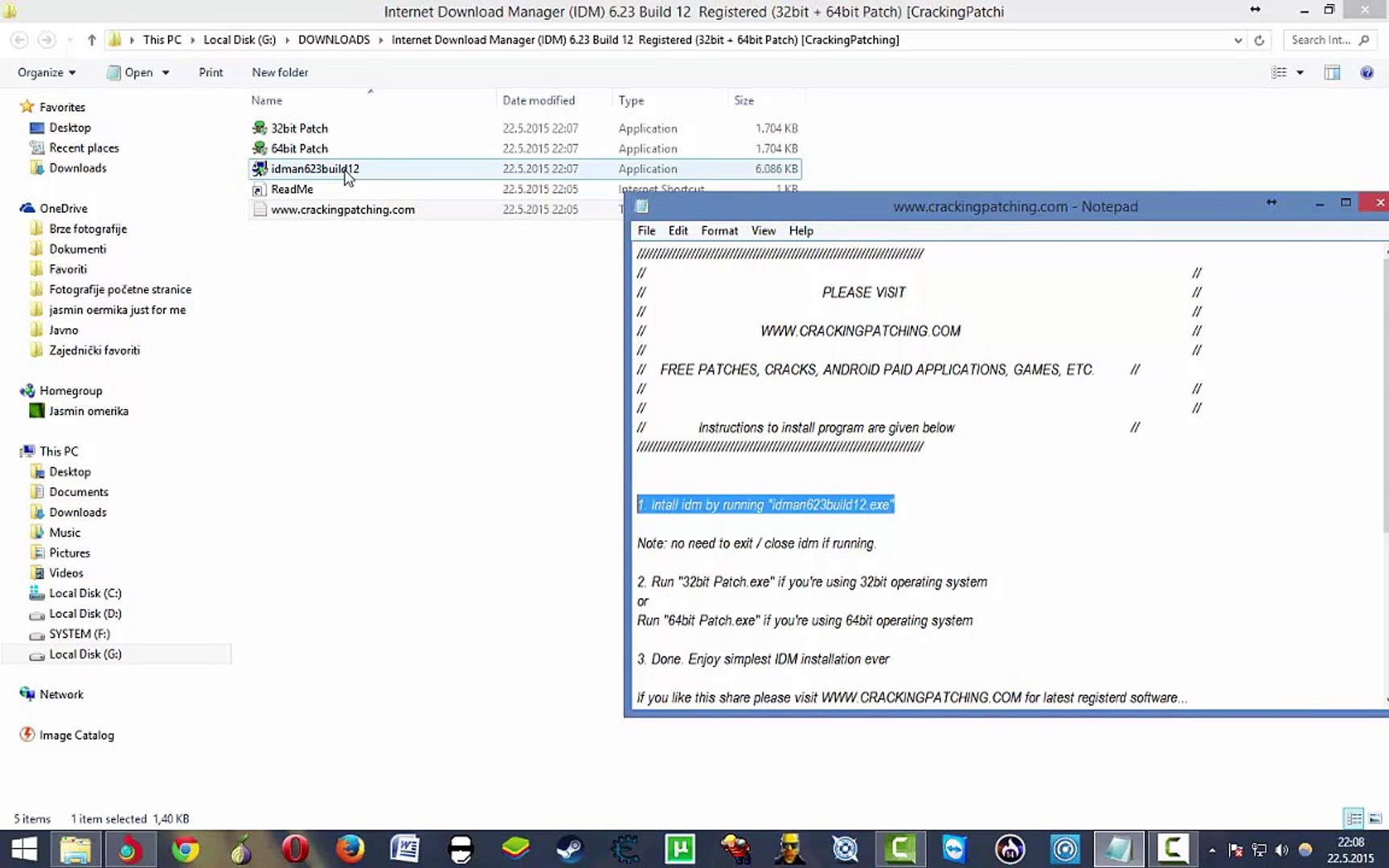Click the volume speaker tray icon
This screenshot has height=868, width=1389.
coord(1281,850)
